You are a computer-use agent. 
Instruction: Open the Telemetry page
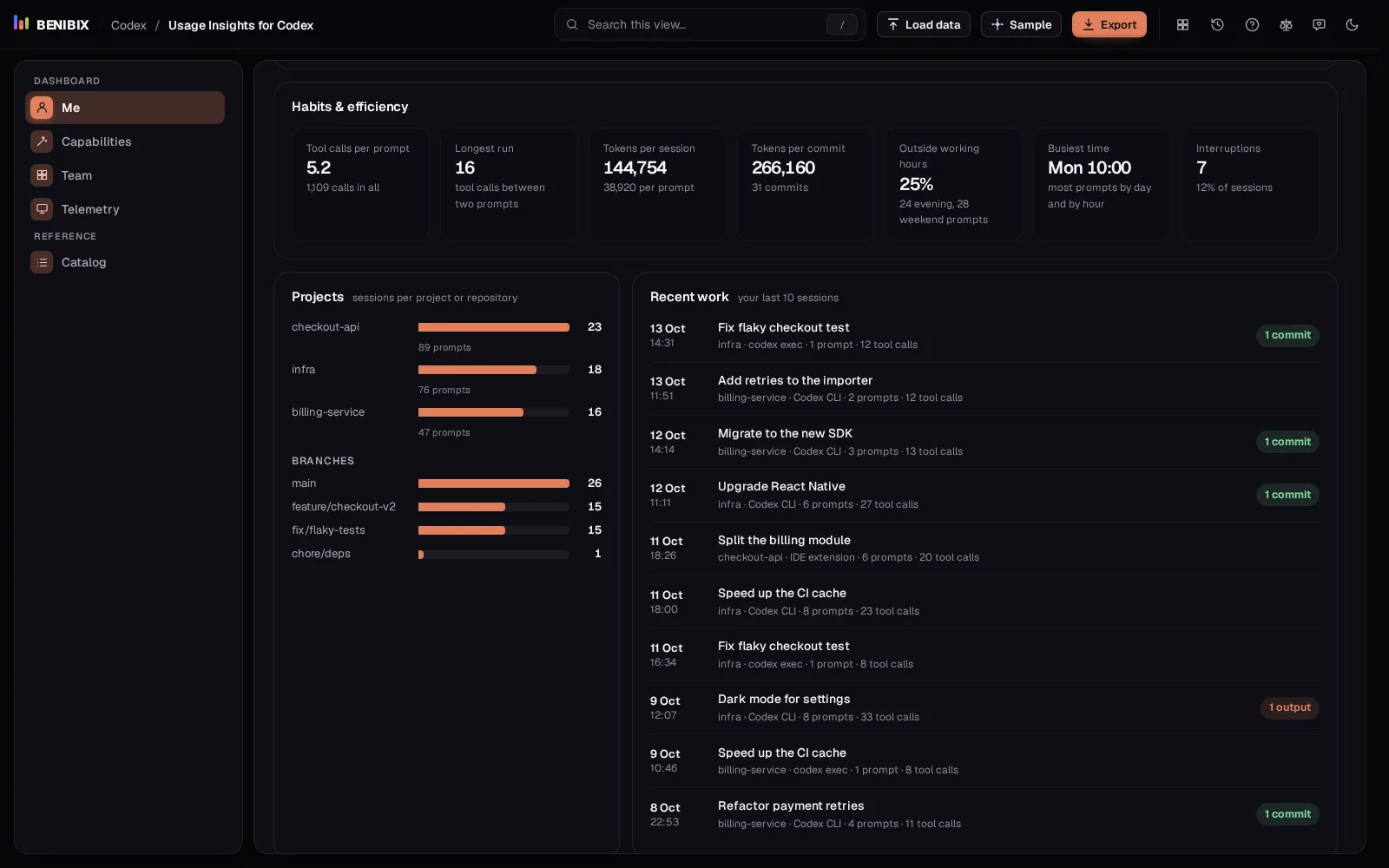tap(125, 209)
